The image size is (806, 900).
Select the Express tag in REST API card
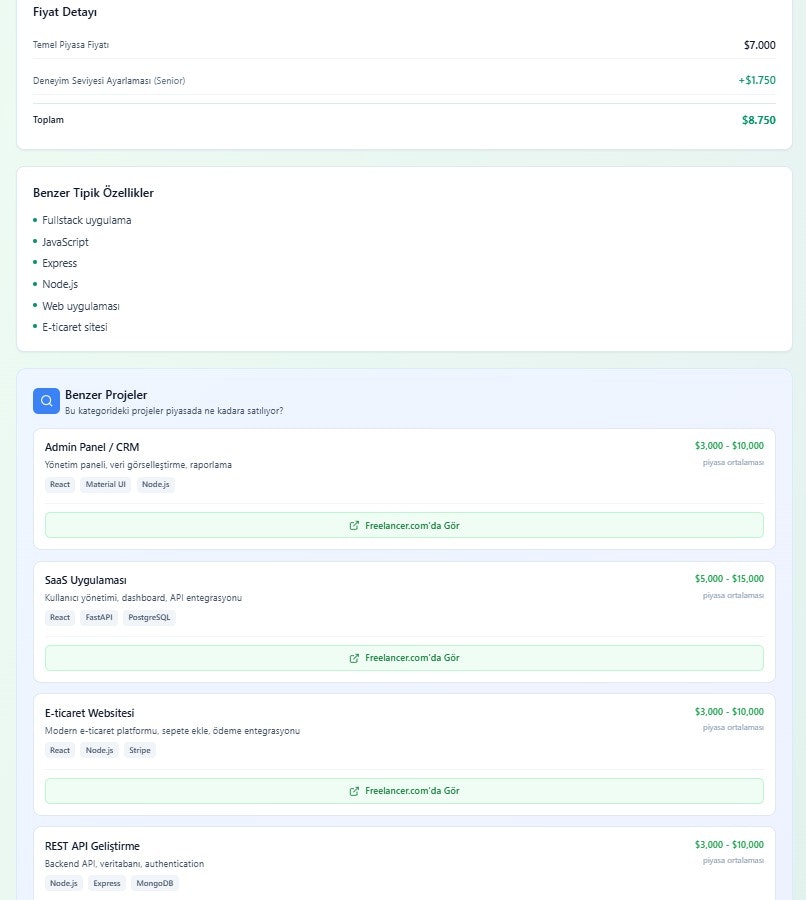click(x=106, y=883)
